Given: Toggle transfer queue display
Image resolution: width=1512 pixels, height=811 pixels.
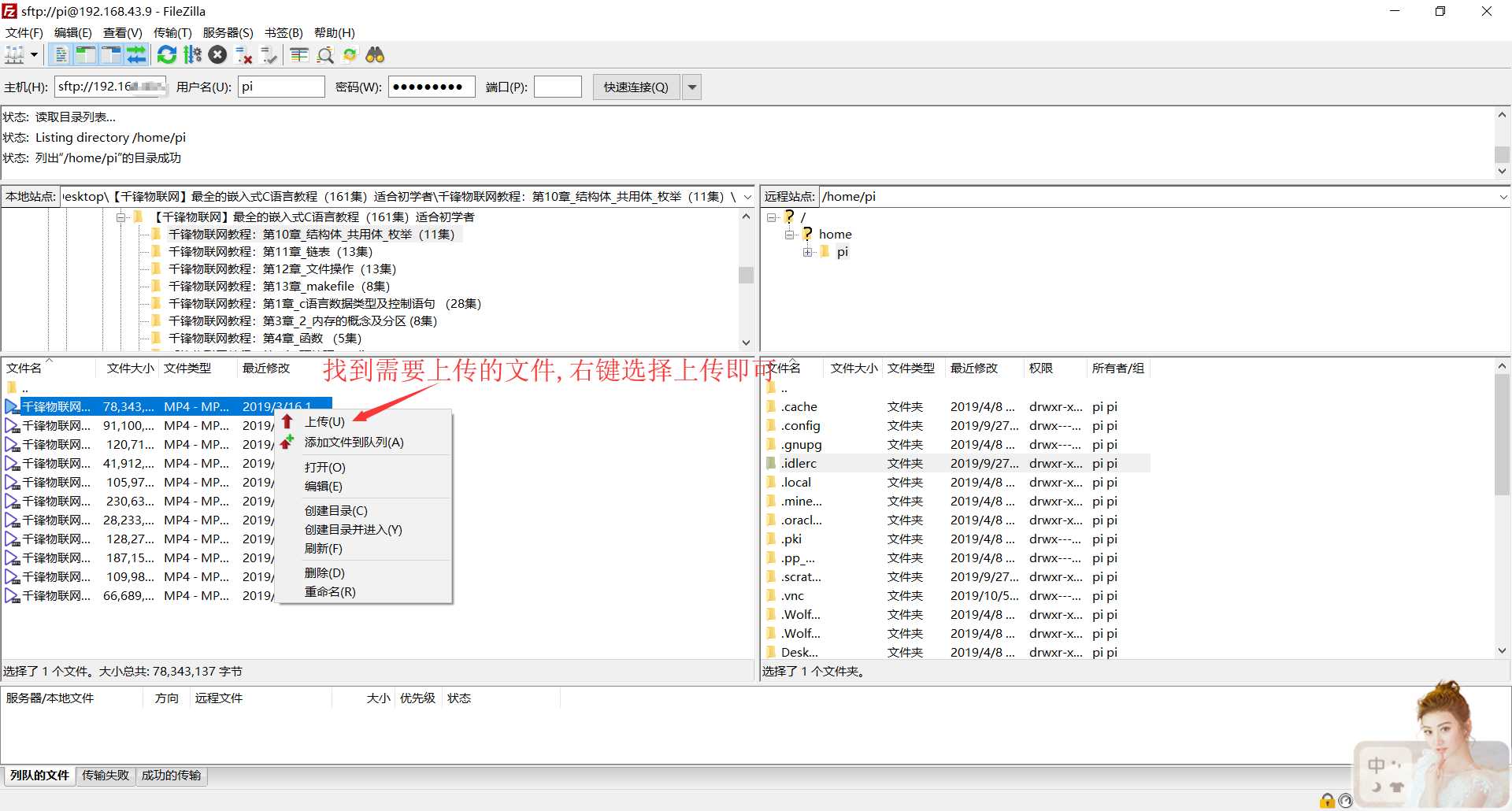Looking at the screenshot, I should click(136, 55).
